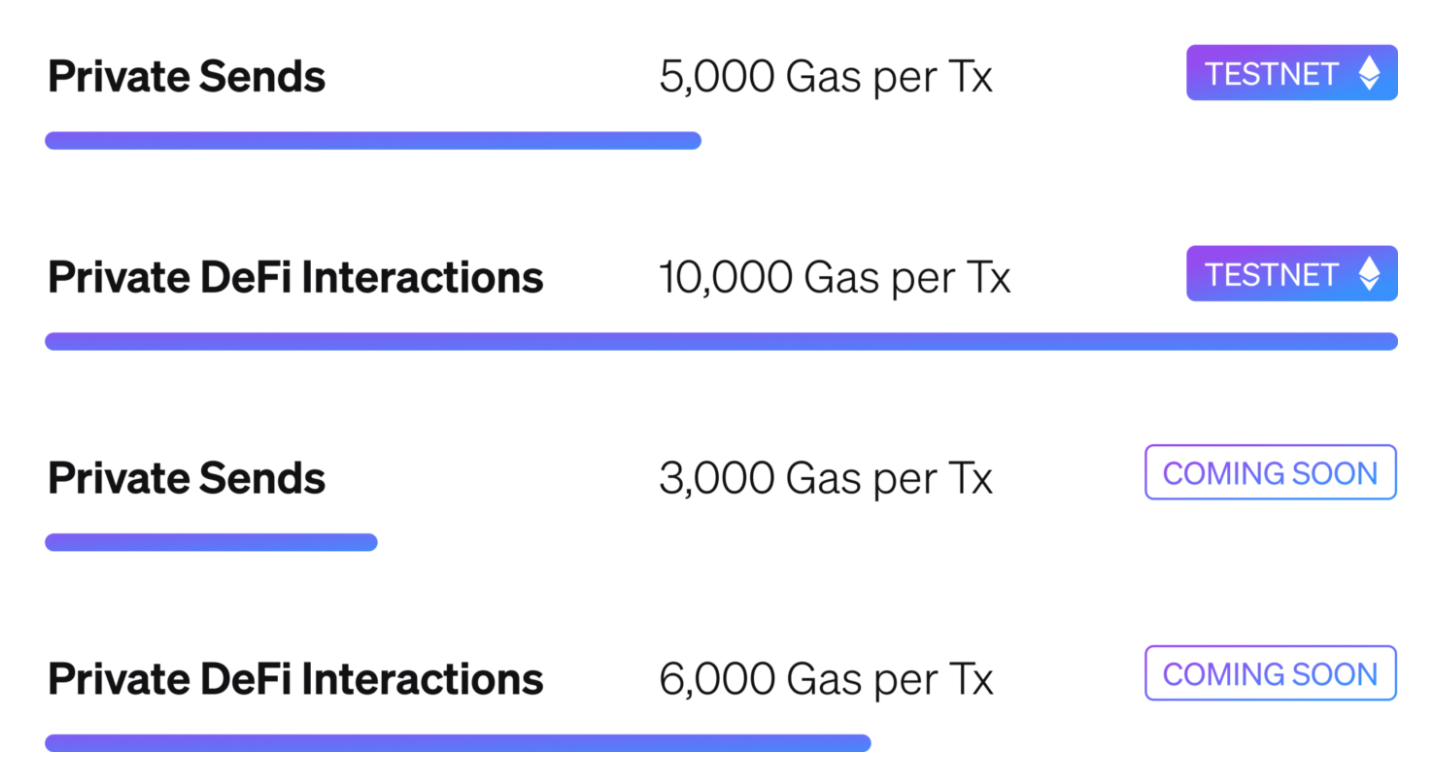This screenshot has width=1432, height=782.
Task: Select Private Sends heading with 5,000 Gas
Action: click(187, 77)
